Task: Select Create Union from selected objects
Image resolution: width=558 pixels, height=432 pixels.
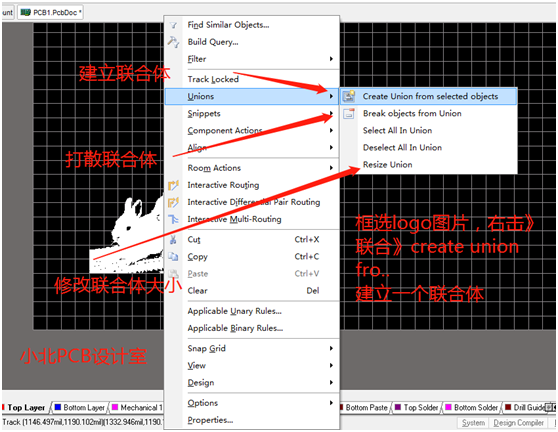Action: click(428, 96)
